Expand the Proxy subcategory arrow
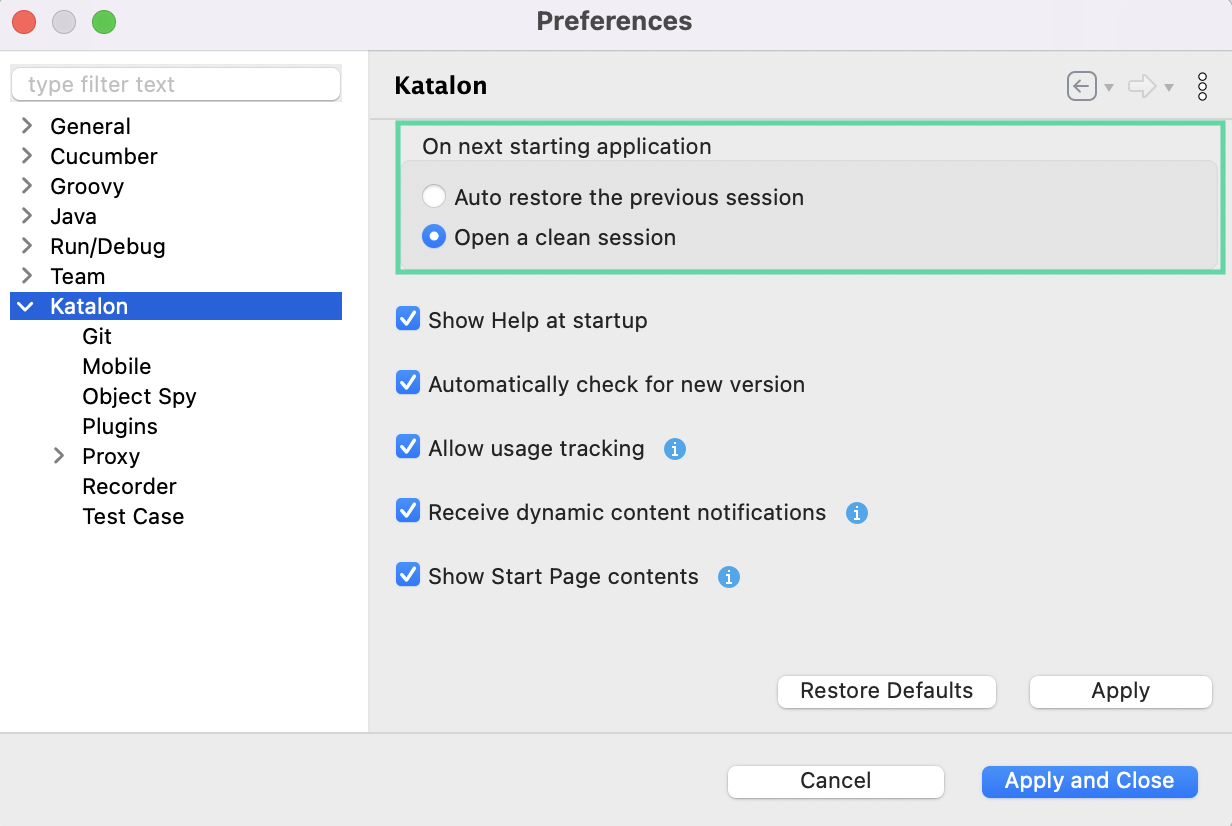 (x=60, y=456)
